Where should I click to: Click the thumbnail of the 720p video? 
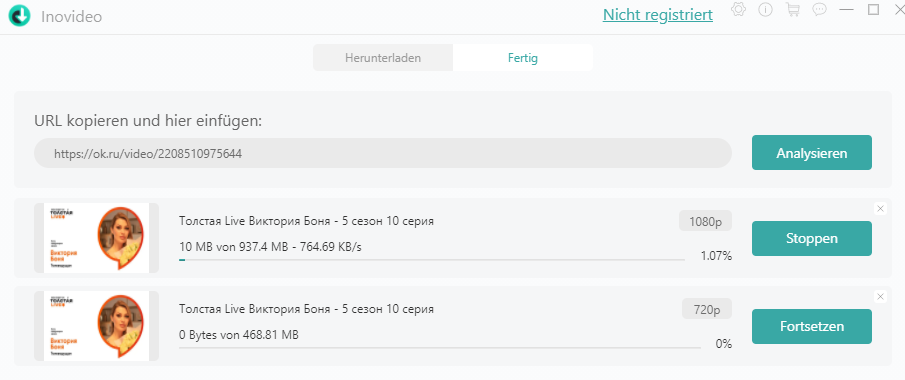(x=96, y=326)
